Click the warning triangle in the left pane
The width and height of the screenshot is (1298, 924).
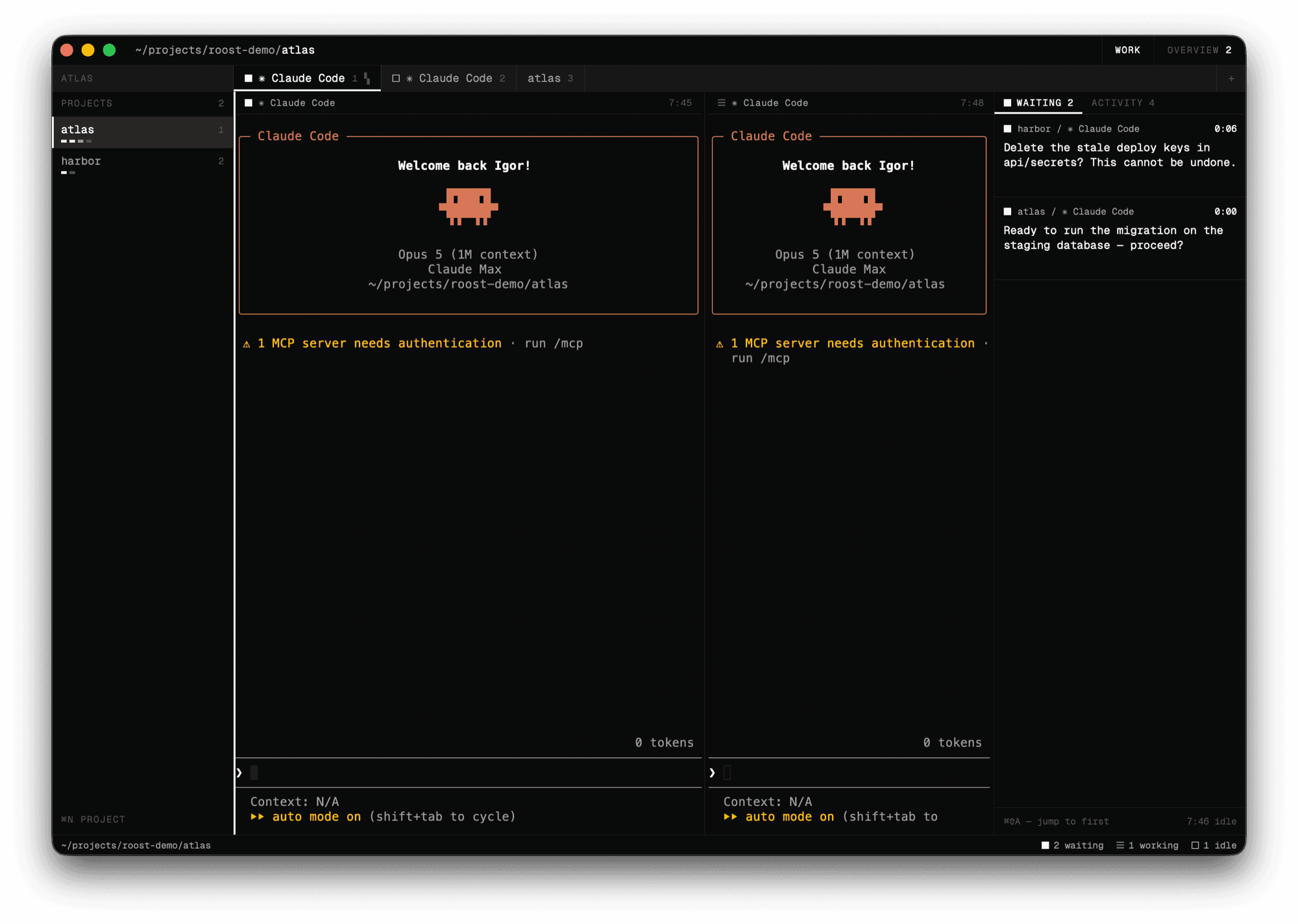pos(247,344)
